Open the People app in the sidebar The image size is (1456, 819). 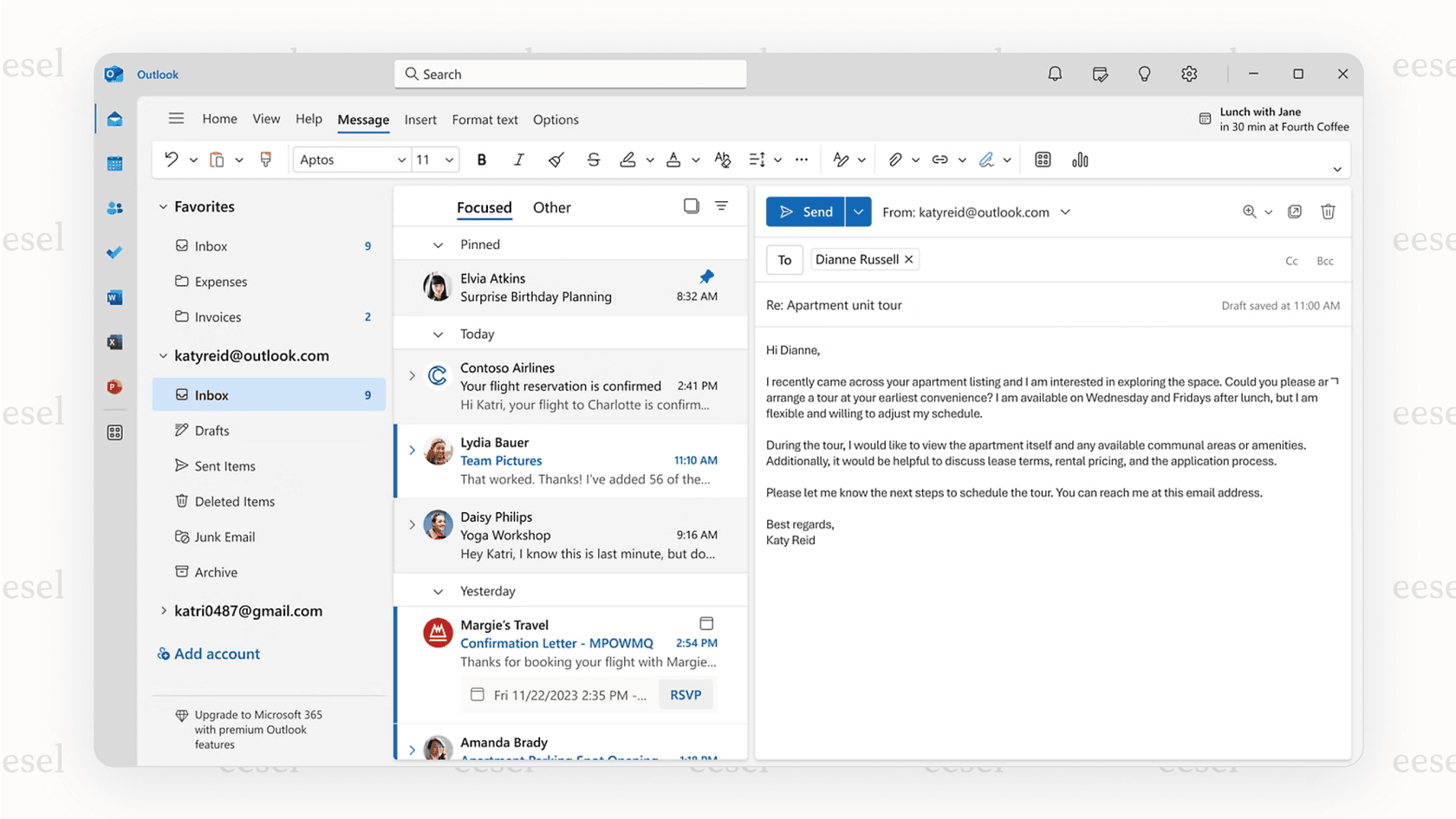114,208
